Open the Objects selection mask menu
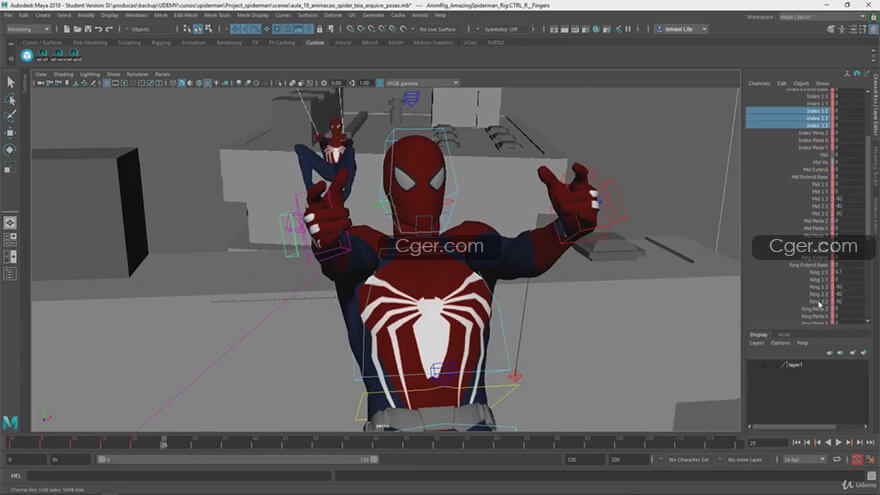This screenshot has height=495, width=880. pos(140,29)
